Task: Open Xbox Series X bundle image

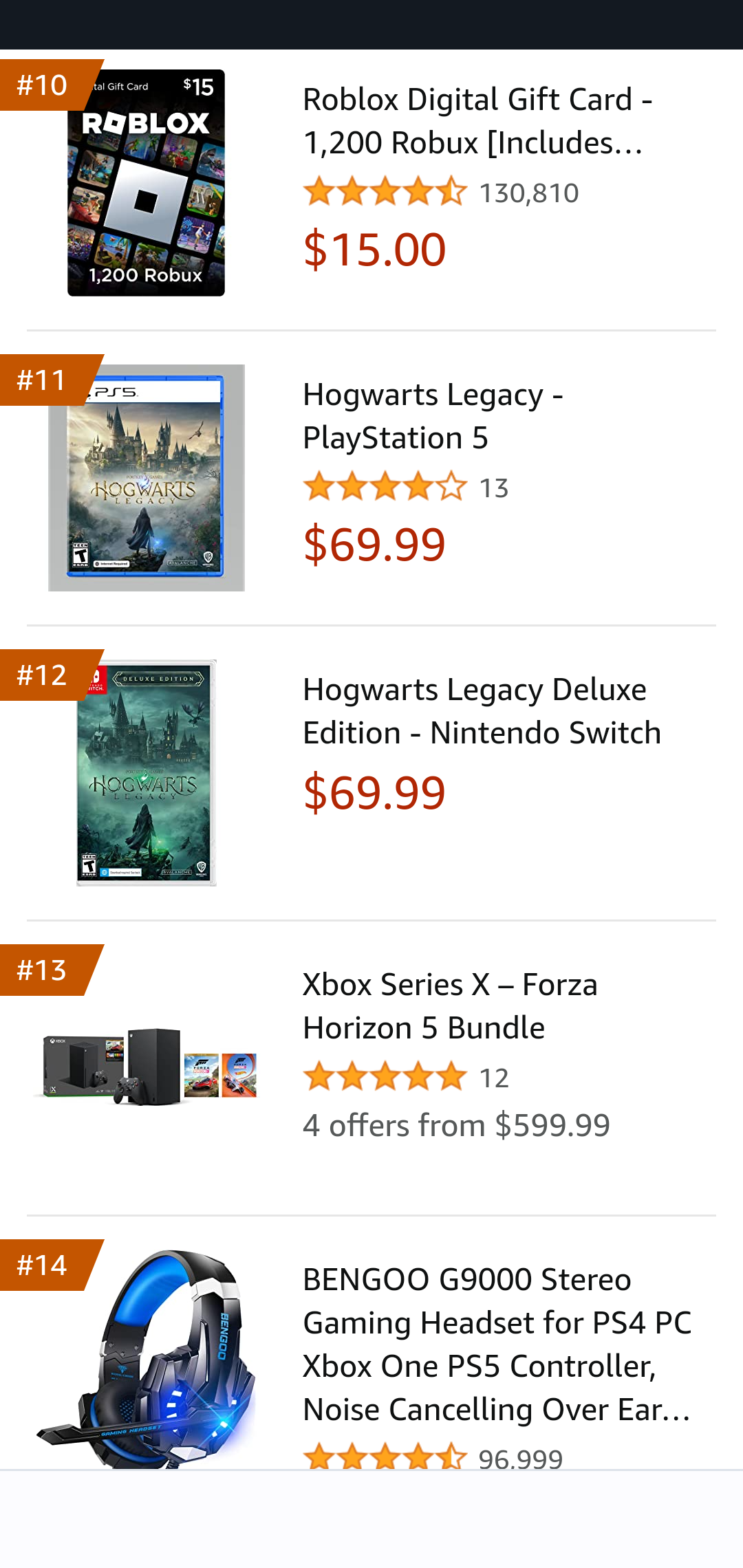Action: (x=146, y=1067)
